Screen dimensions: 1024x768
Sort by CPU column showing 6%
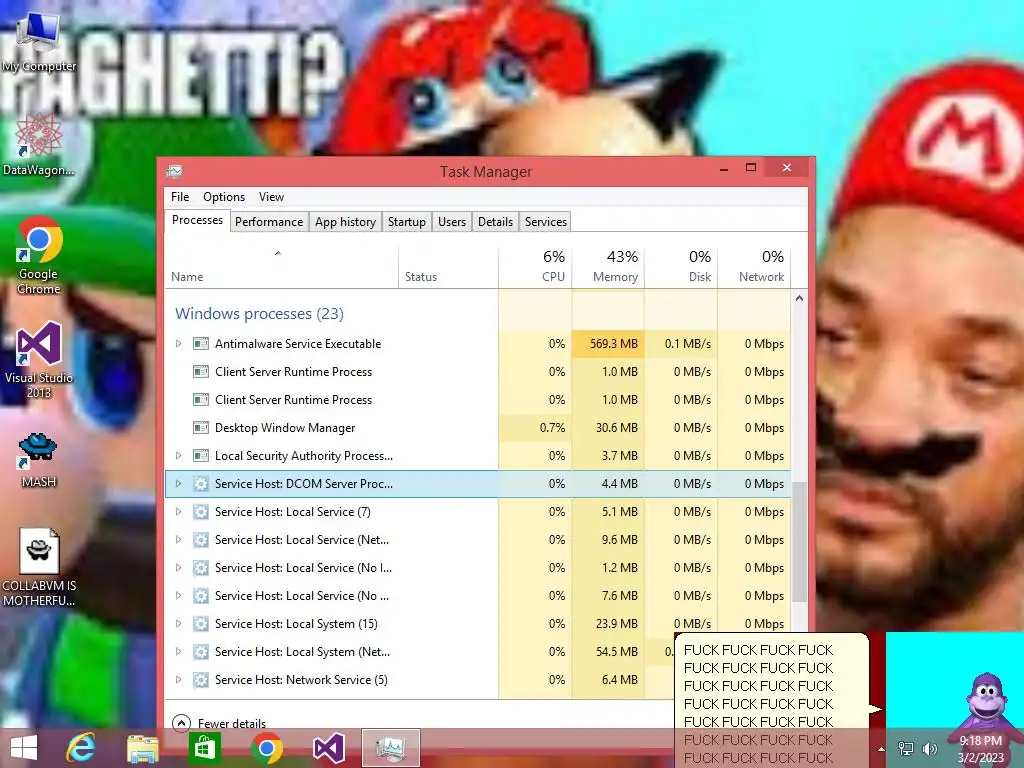click(x=536, y=267)
